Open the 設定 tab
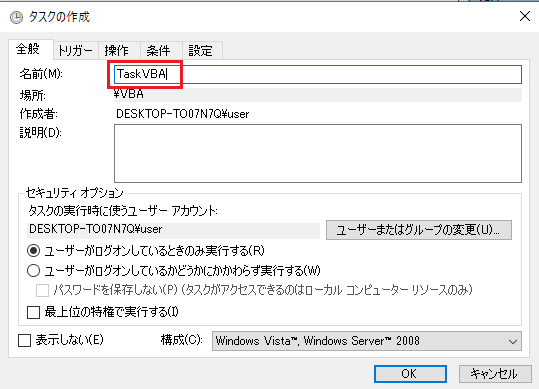The height and width of the screenshot is (389, 539). (x=201, y=51)
